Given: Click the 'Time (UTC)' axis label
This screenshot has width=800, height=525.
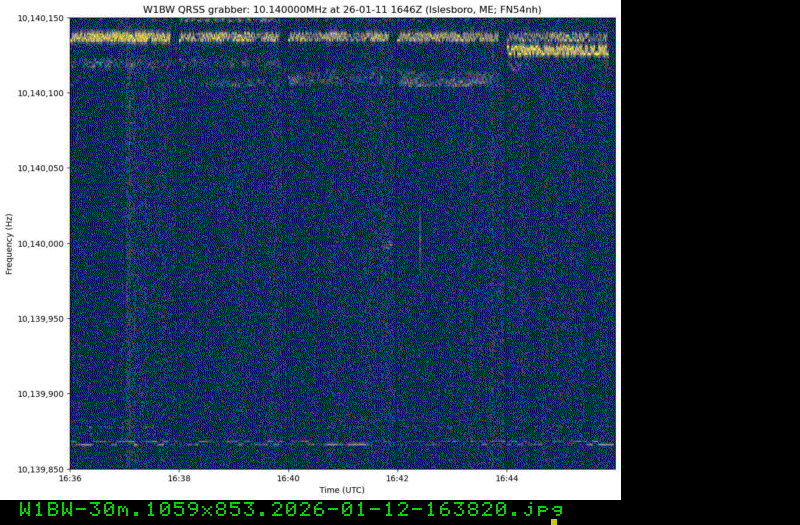Looking at the screenshot, I should pos(342,490).
